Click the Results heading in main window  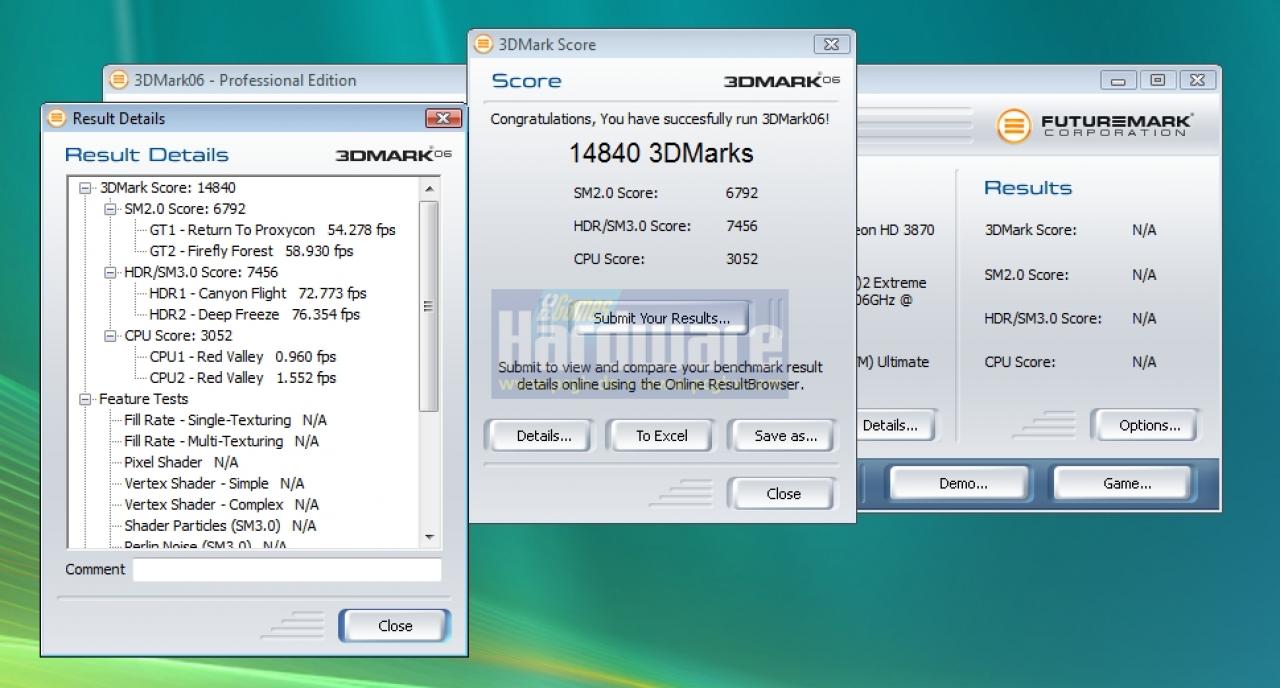point(1028,188)
